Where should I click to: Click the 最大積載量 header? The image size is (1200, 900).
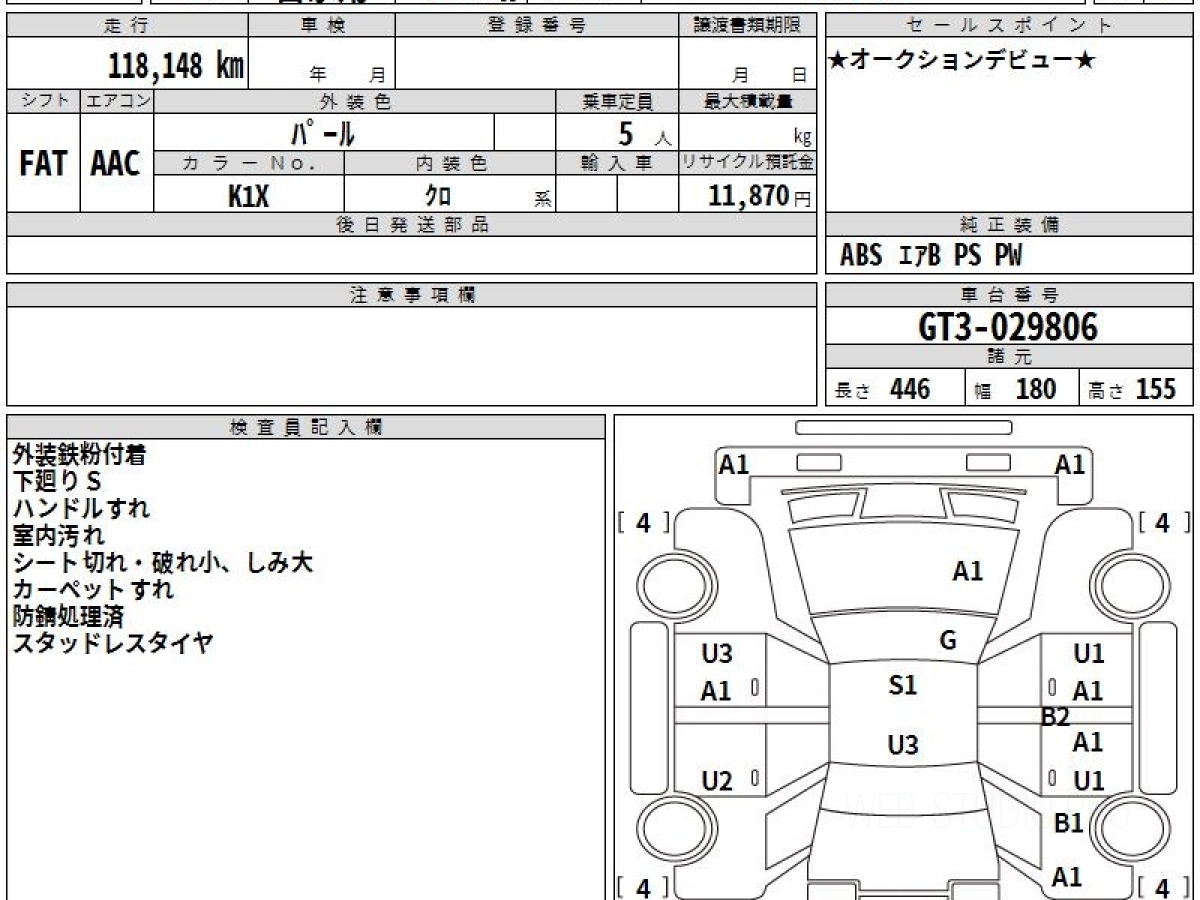tap(748, 101)
